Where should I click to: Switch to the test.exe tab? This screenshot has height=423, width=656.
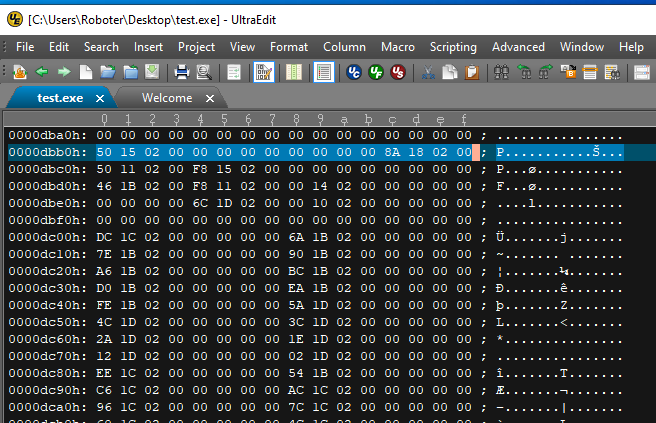point(60,98)
